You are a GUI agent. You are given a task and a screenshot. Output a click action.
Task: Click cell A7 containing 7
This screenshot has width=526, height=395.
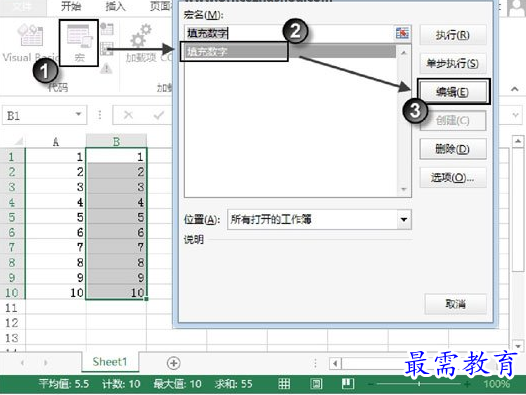point(56,247)
